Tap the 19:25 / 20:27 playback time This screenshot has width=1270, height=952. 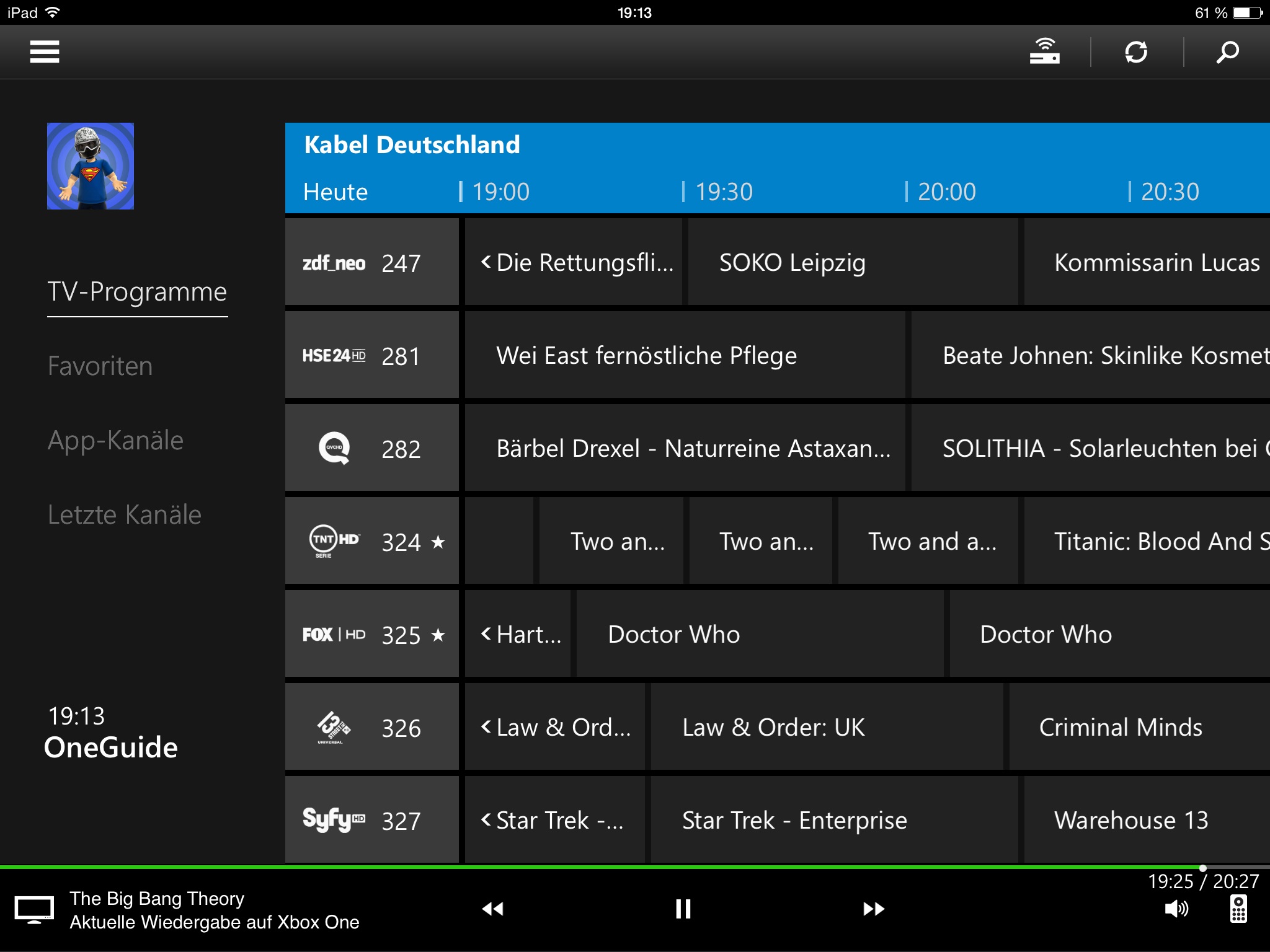pyautogui.click(x=1203, y=881)
